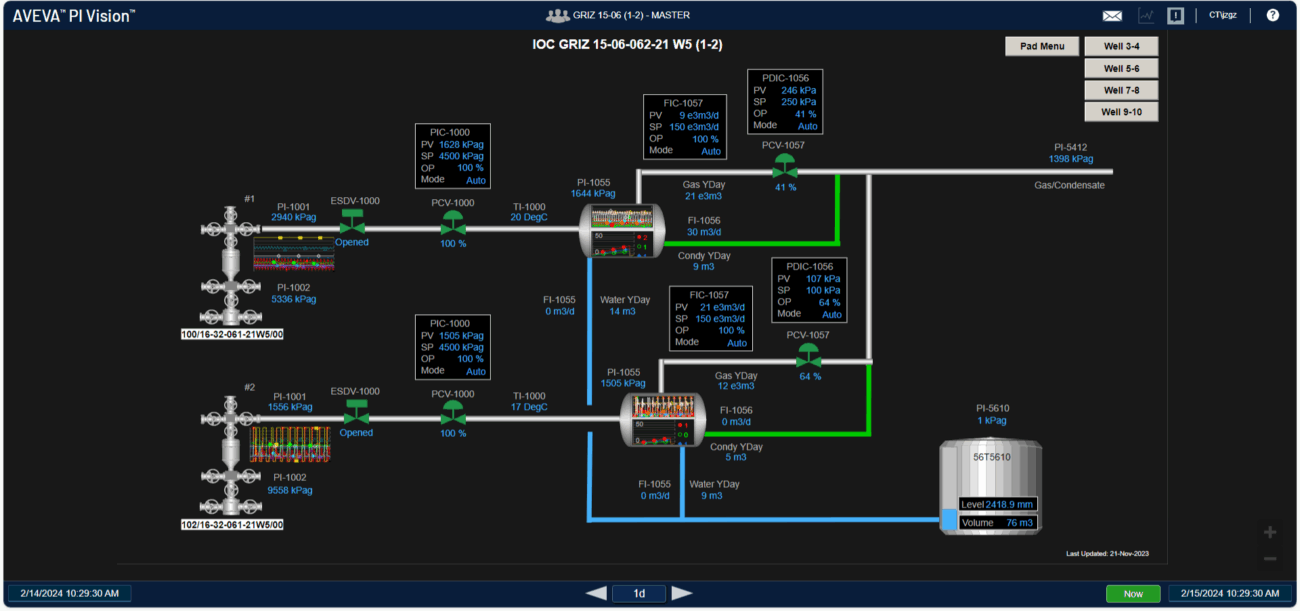
Task: Click the ad hoc trend chart icon
Action: 1146,16
